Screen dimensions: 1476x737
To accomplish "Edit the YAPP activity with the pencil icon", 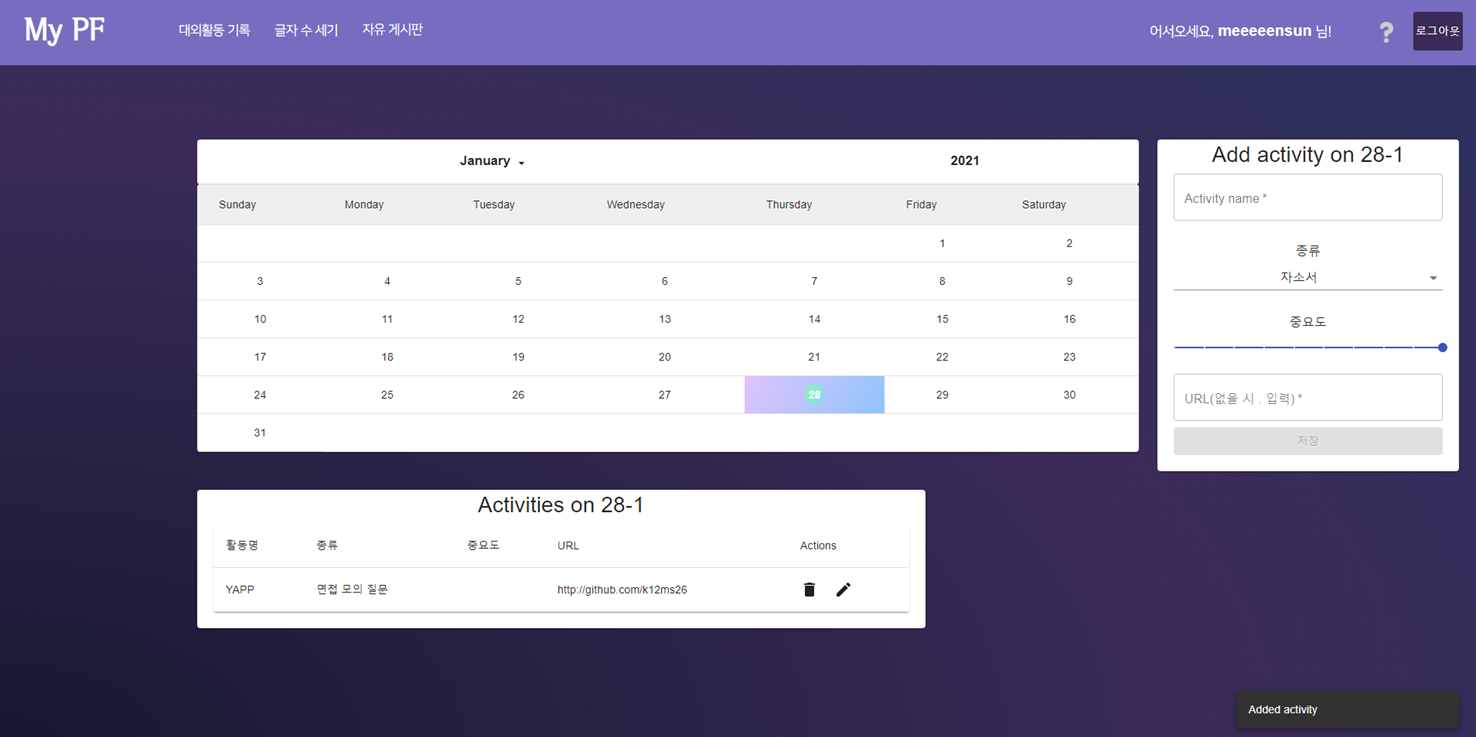I will 843,589.
